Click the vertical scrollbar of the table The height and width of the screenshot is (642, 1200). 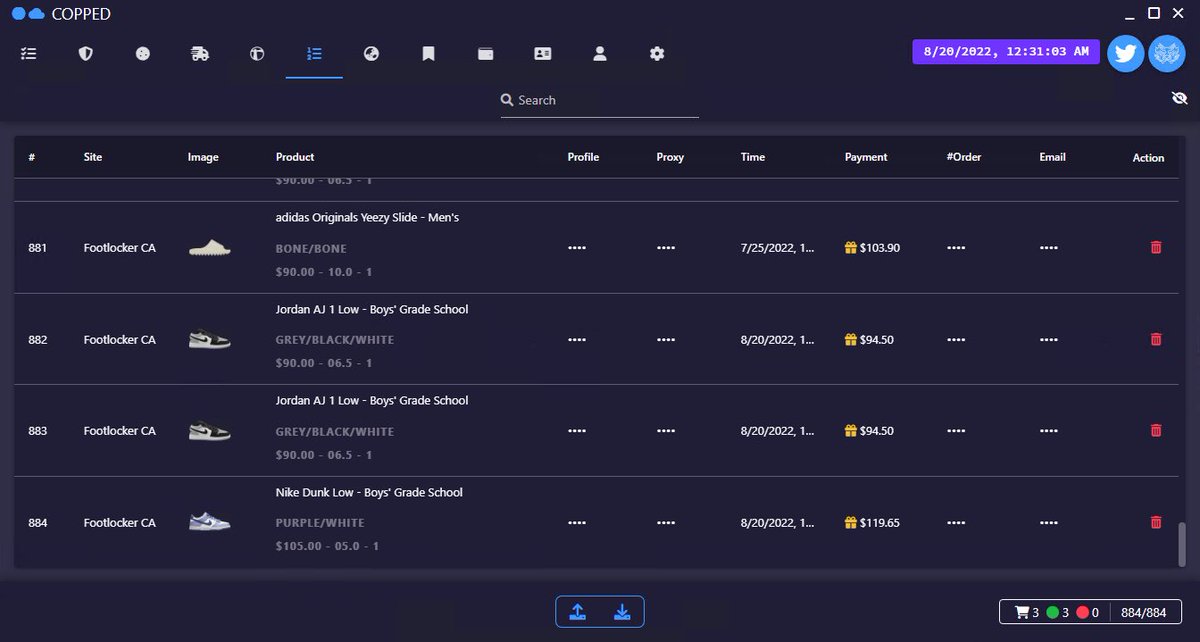[x=1181, y=544]
